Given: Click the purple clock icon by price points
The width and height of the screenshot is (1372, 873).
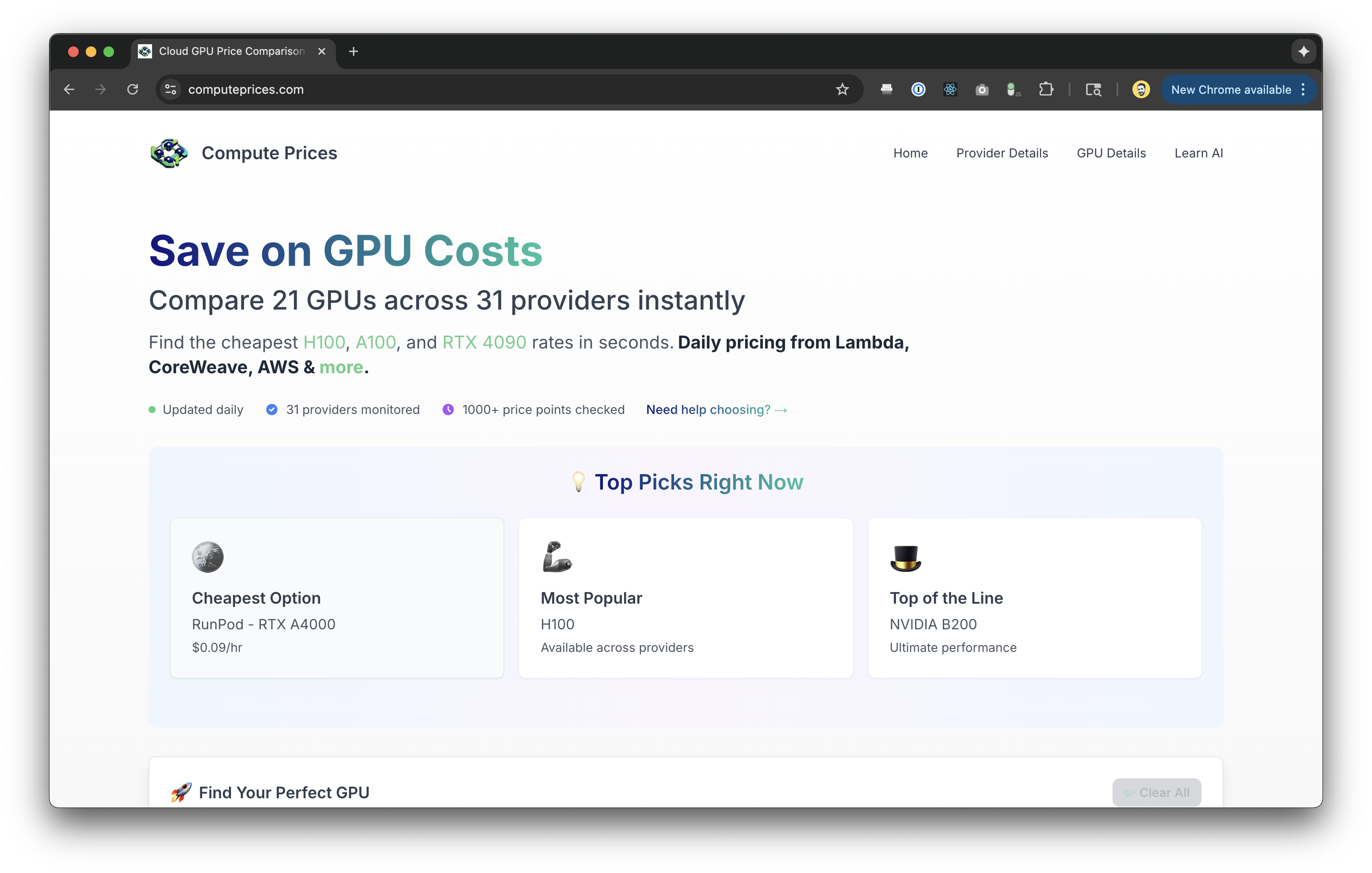Looking at the screenshot, I should tap(448, 410).
